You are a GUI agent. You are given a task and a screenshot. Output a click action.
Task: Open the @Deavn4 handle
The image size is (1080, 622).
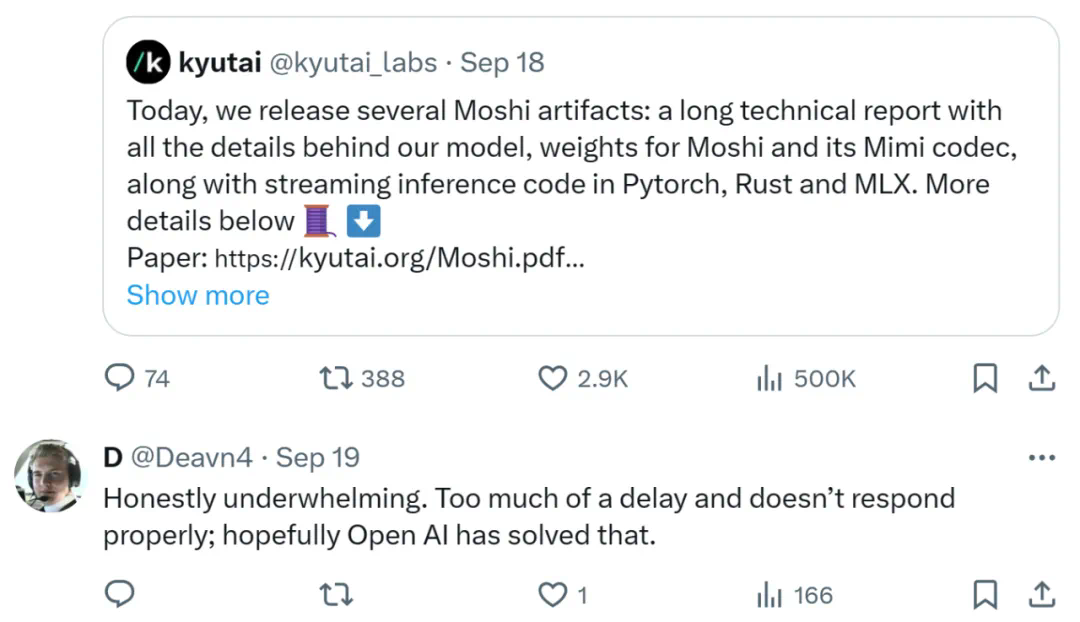190,458
